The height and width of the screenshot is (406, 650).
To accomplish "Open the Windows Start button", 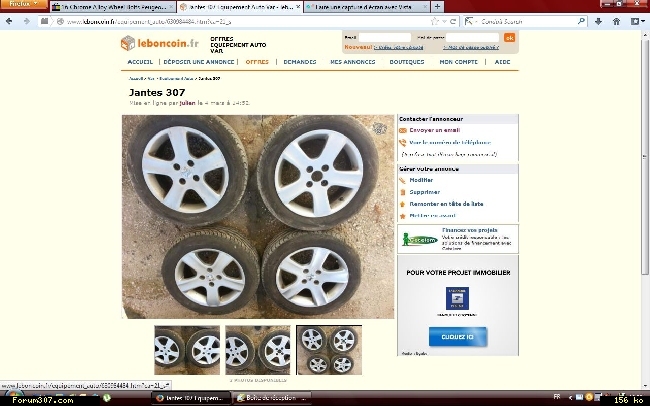I will (x=15, y=399).
